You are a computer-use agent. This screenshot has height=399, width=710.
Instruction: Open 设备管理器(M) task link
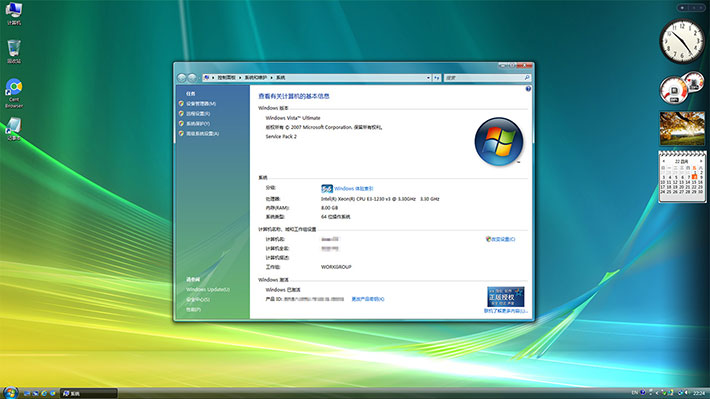pos(201,104)
